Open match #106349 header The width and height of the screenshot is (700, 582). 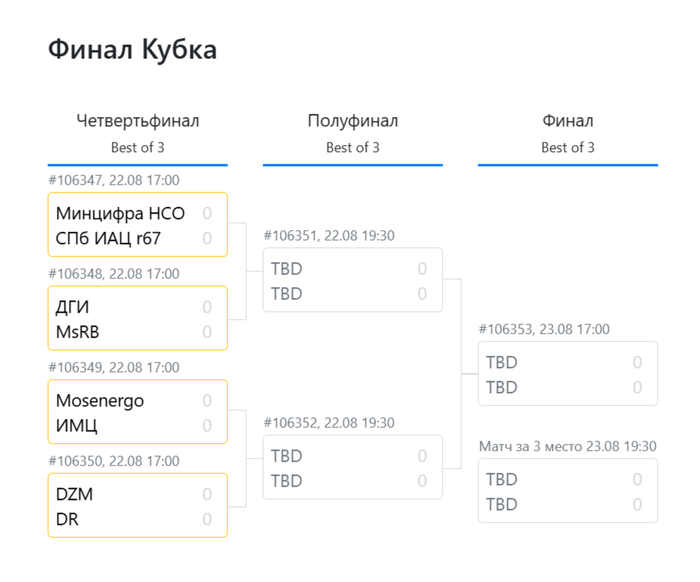tap(114, 367)
